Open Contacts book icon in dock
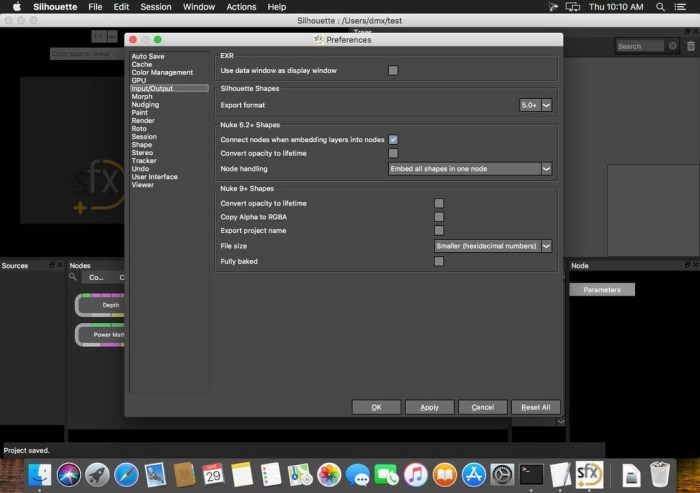700x493 pixels. [184, 475]
